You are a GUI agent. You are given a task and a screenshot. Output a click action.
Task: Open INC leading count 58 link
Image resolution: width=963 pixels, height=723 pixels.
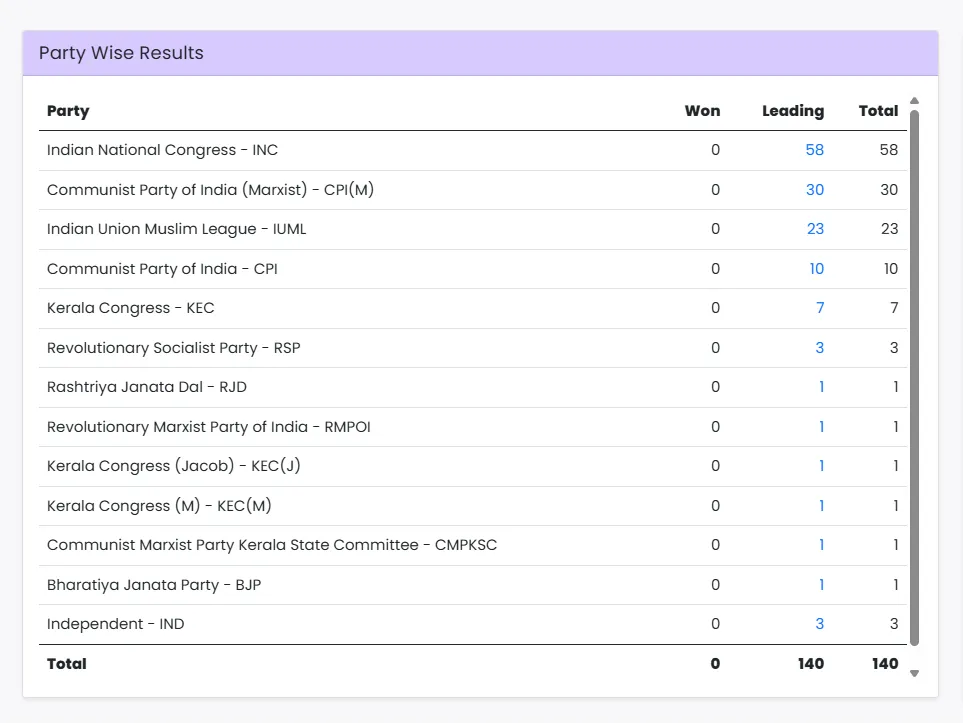[x=814, y=150]
